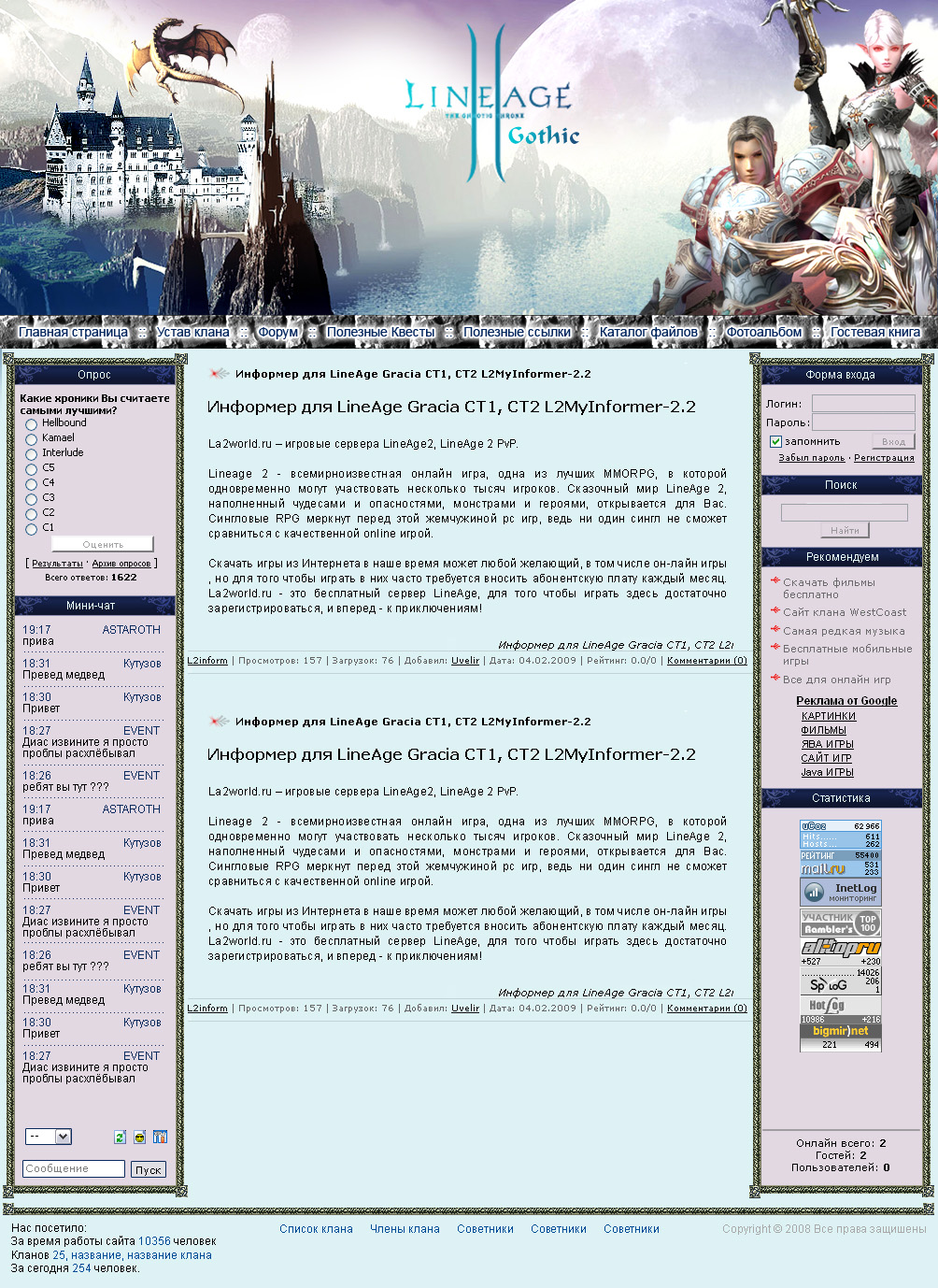Click the Lineage II Gothic header logo
This screenshot has height=1288, width=938.
click(491, 105)
